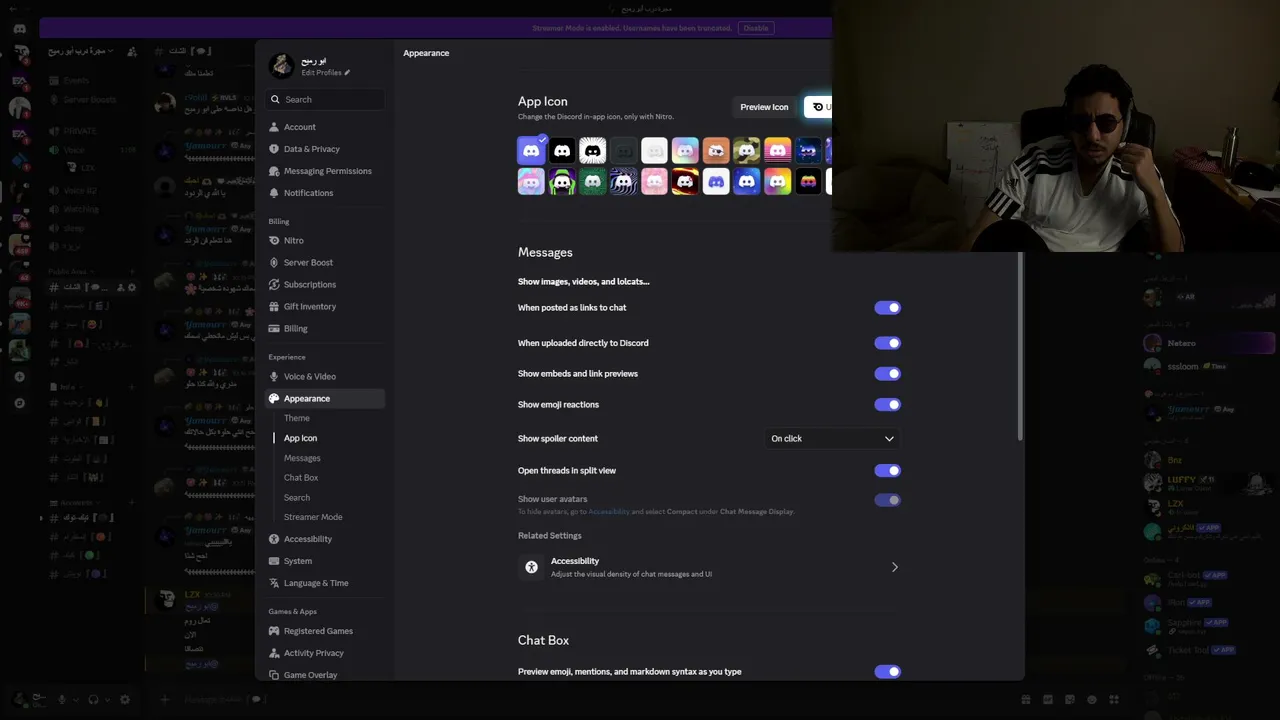1280x720 pixels.
Task: Click the Accessibility person icon under Related Settings
Action: 531,567
